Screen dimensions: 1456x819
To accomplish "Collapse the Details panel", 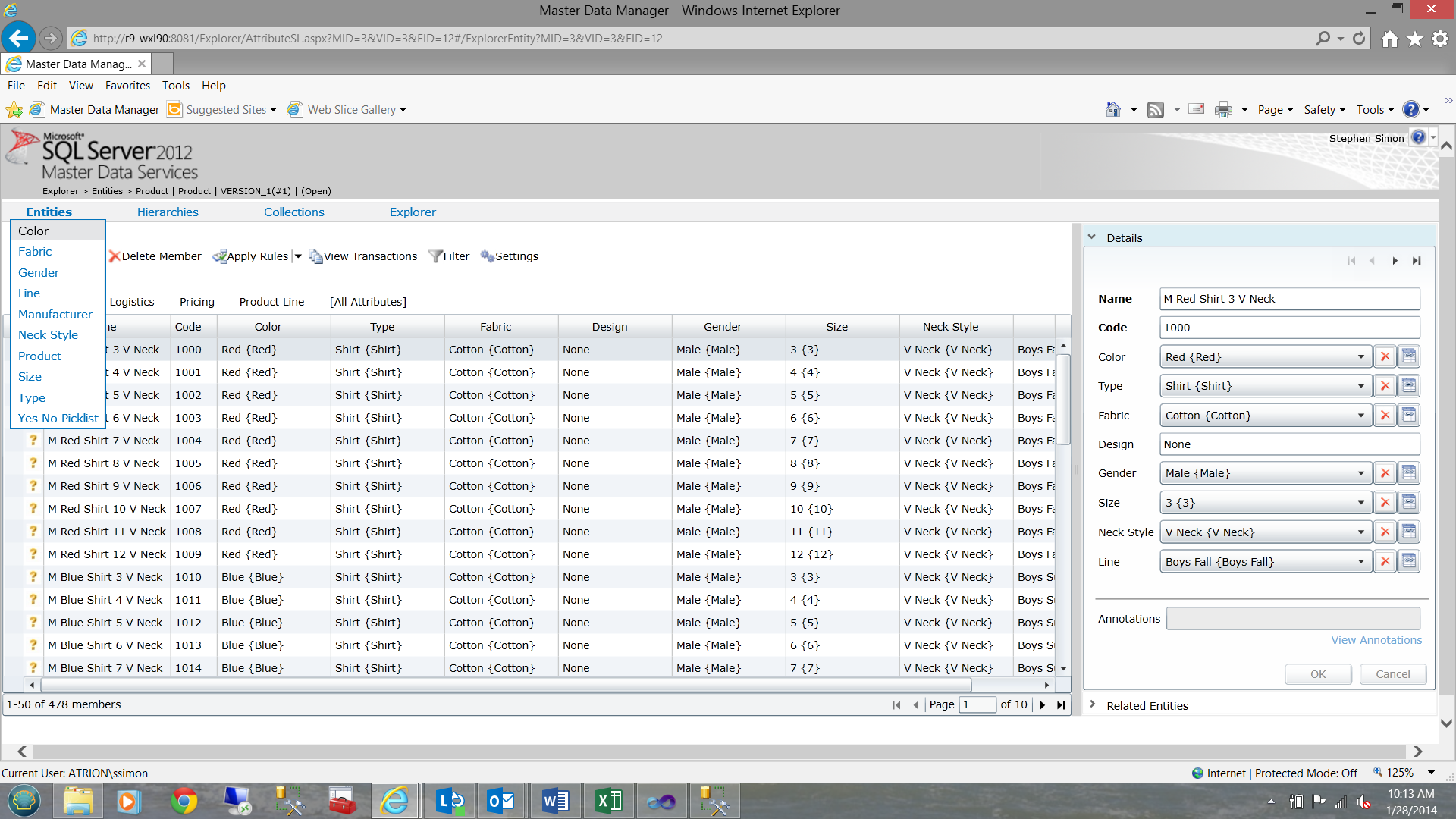I will (x=1092, y=237).
